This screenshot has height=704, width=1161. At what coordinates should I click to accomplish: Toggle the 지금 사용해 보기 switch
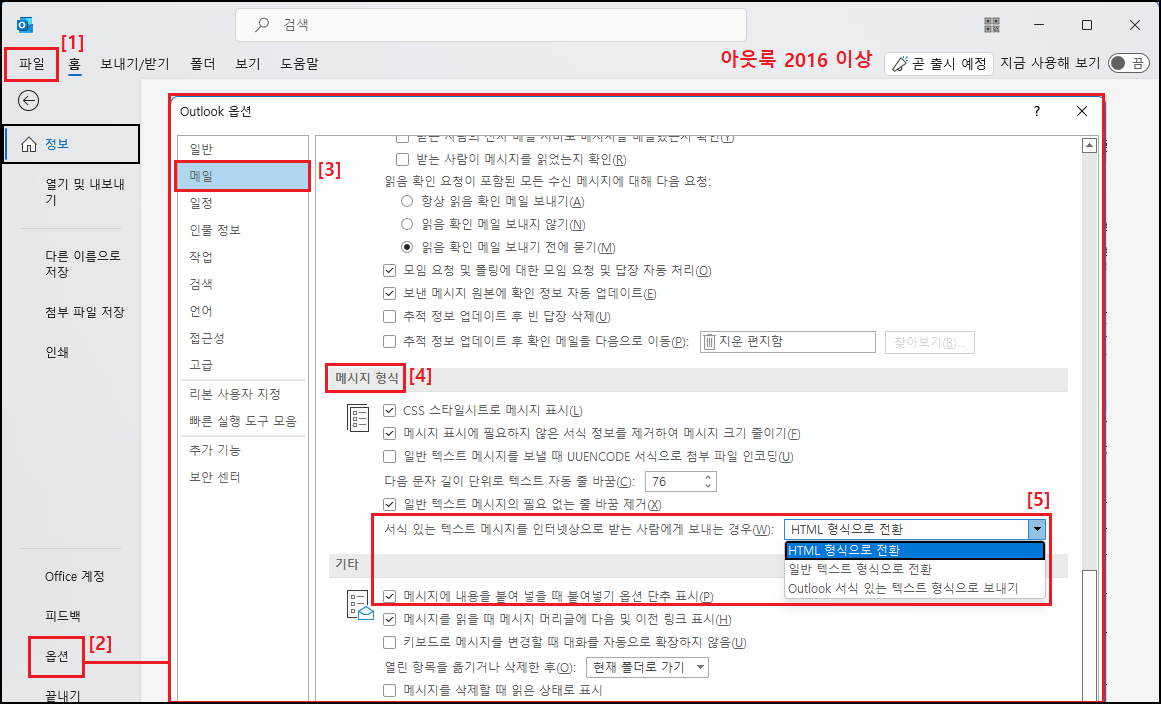pyautogui.click(x=1128, y=64)
